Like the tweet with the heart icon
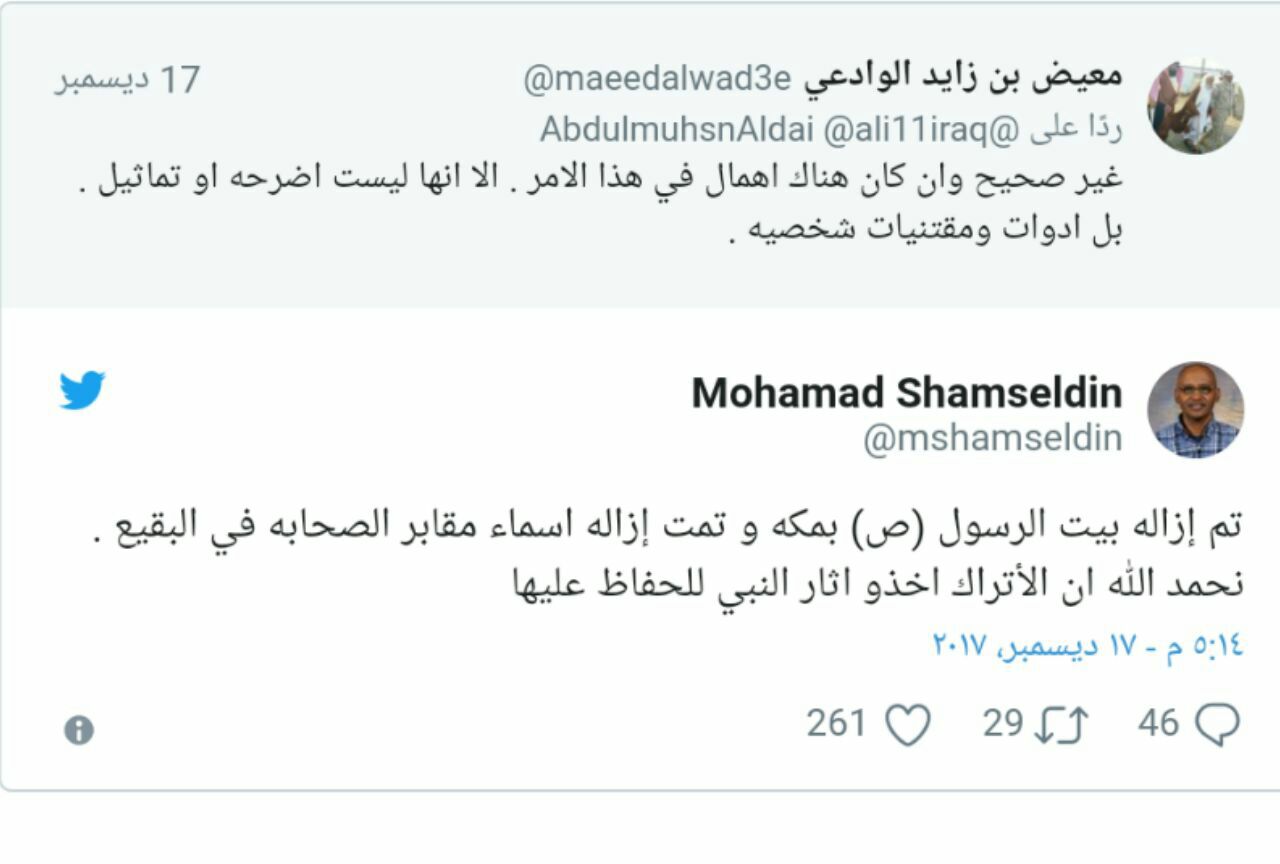Image resolution: width=1280 pixels, height=864 pixels. [909, 725]
